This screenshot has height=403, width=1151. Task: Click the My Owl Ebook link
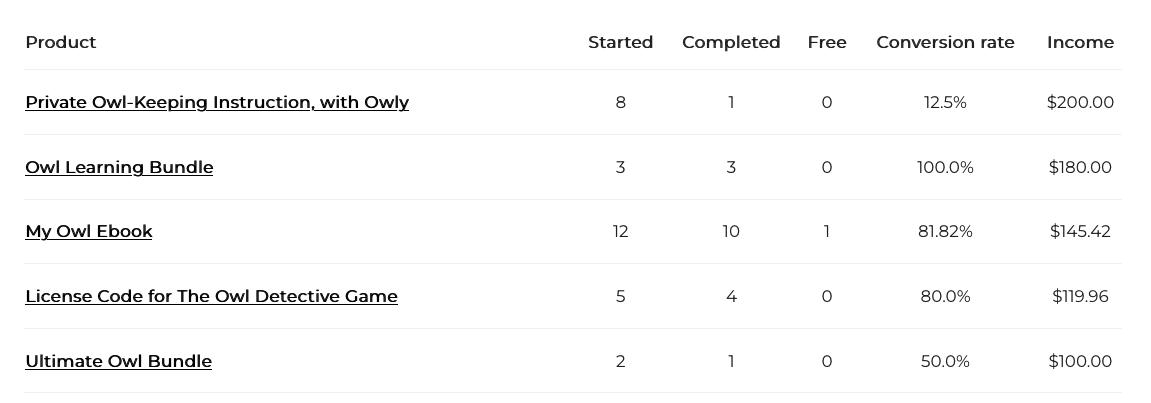(89, 231)
